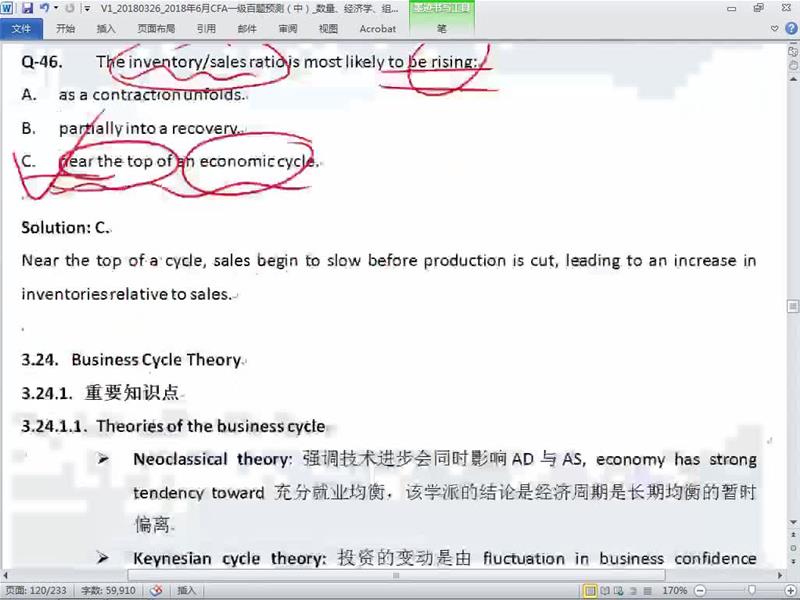
Task: Select the 笔 (Pen) ink tools tab
Action: (x=442, y=29)
